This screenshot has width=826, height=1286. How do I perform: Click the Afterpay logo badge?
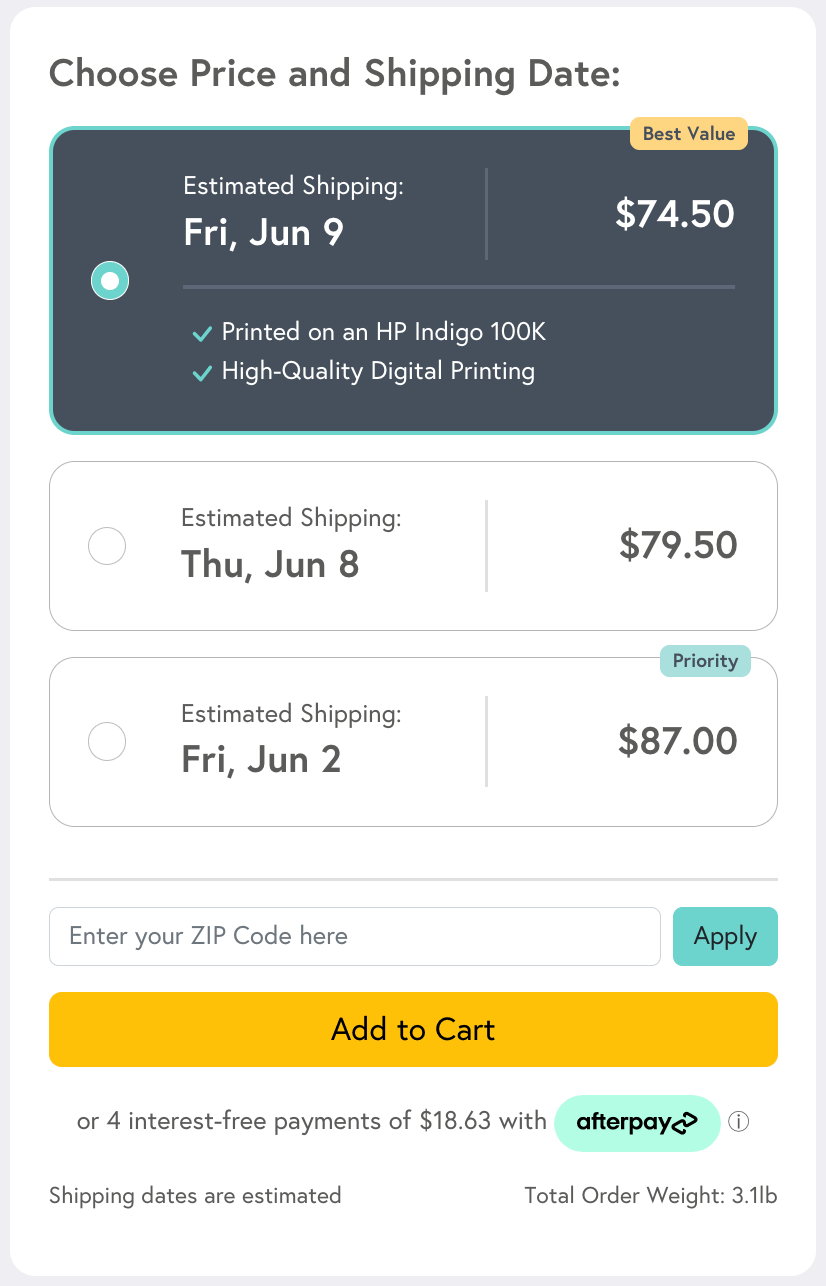point(637,1123)
